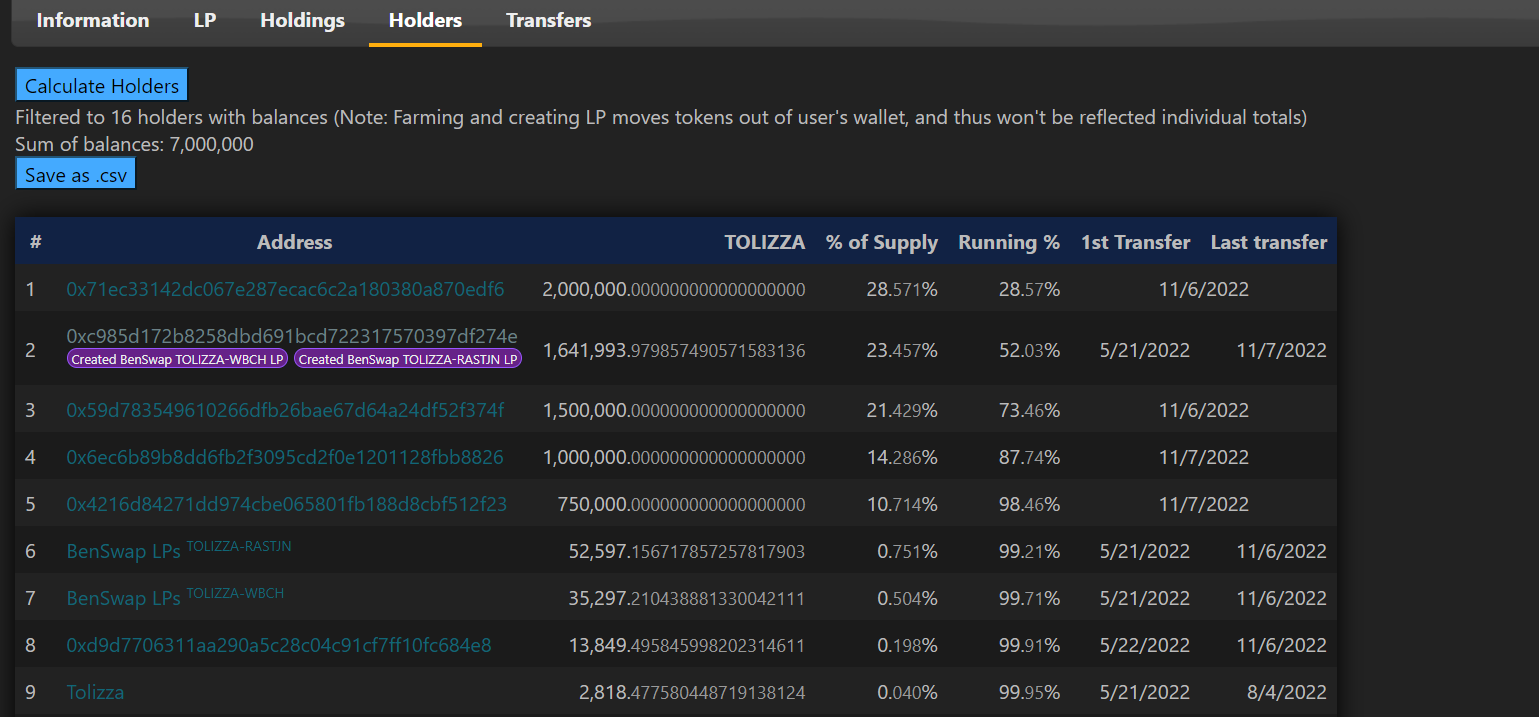The image size is (1539, 717).
Task: Click the Running % column header
Action: pos(1009,242)
